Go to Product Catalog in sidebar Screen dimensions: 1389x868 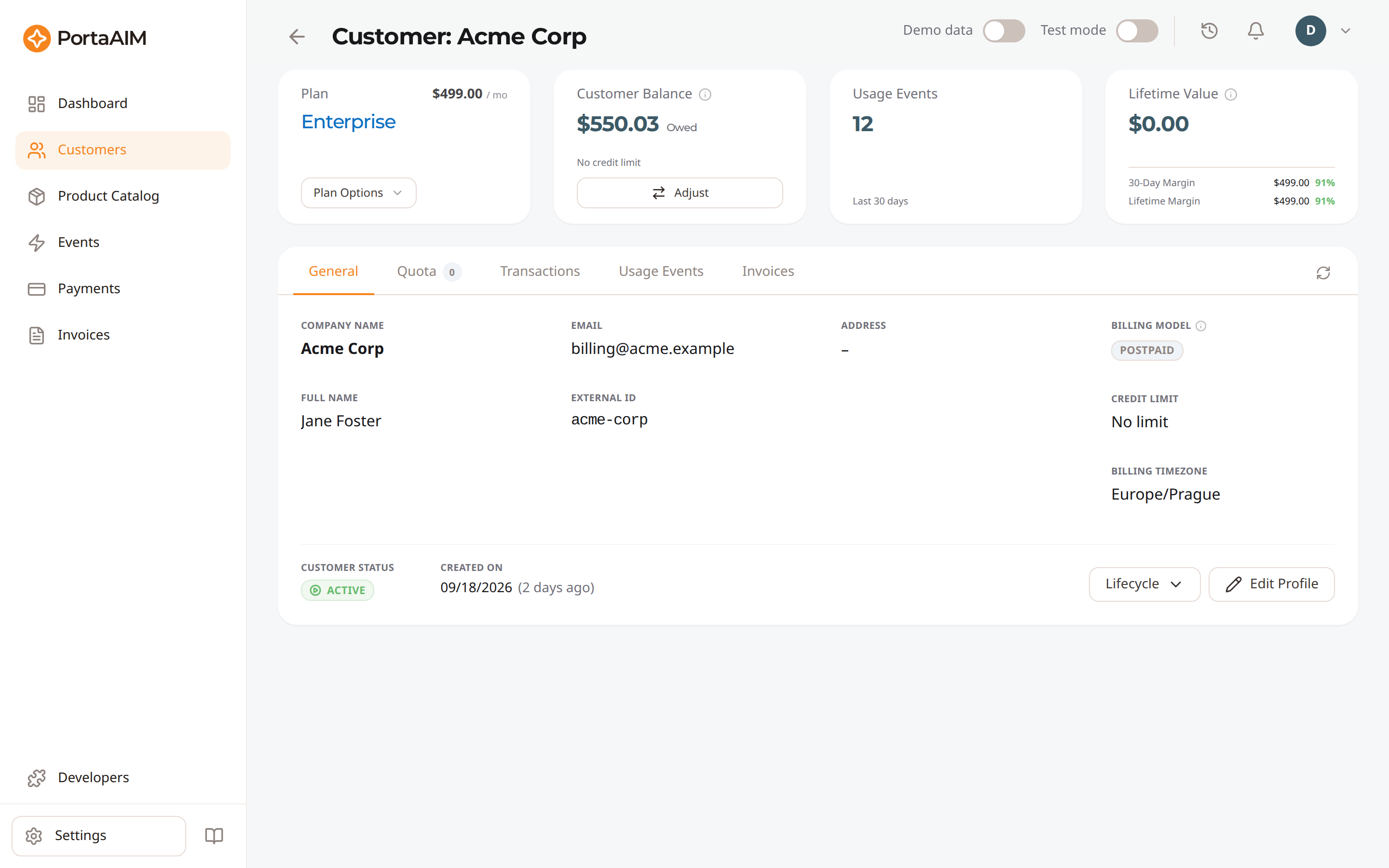click(x=123, y=196)
